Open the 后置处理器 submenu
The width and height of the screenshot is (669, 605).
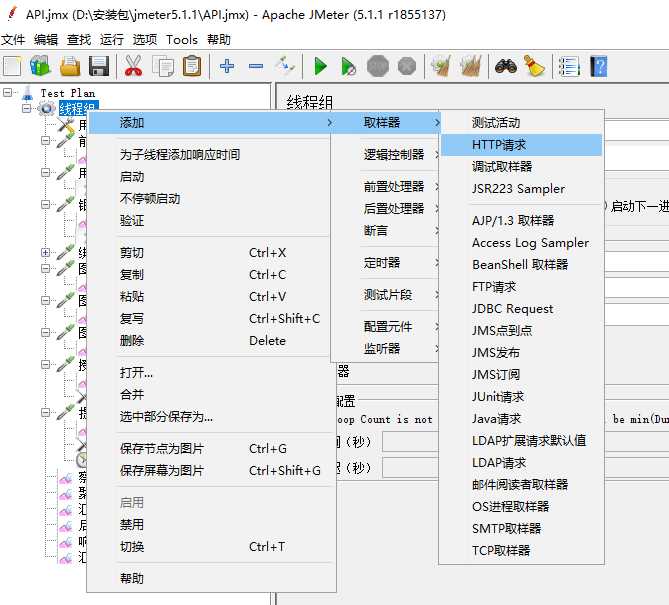coord(393,208)
